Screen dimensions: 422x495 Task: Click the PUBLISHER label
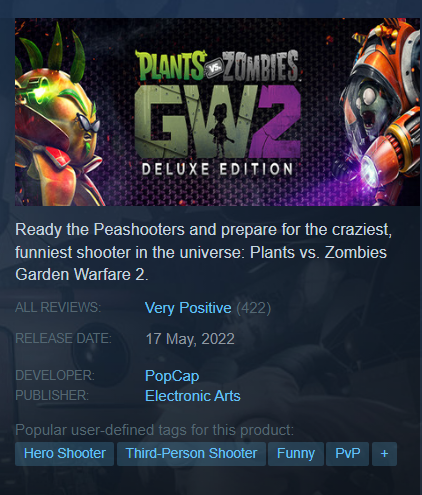tap(52, 396)
